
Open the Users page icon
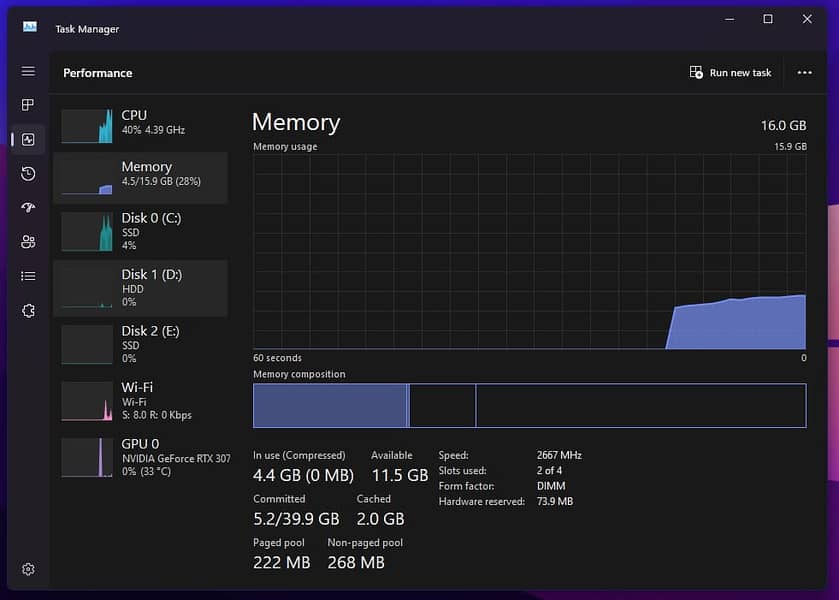point(28,241)
